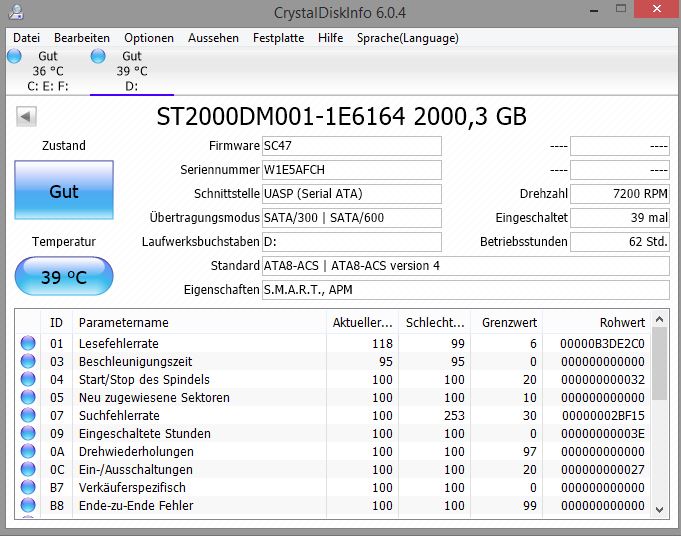
Task: Close the CrystalDiskInfo window
Action: tap(657, 9)
